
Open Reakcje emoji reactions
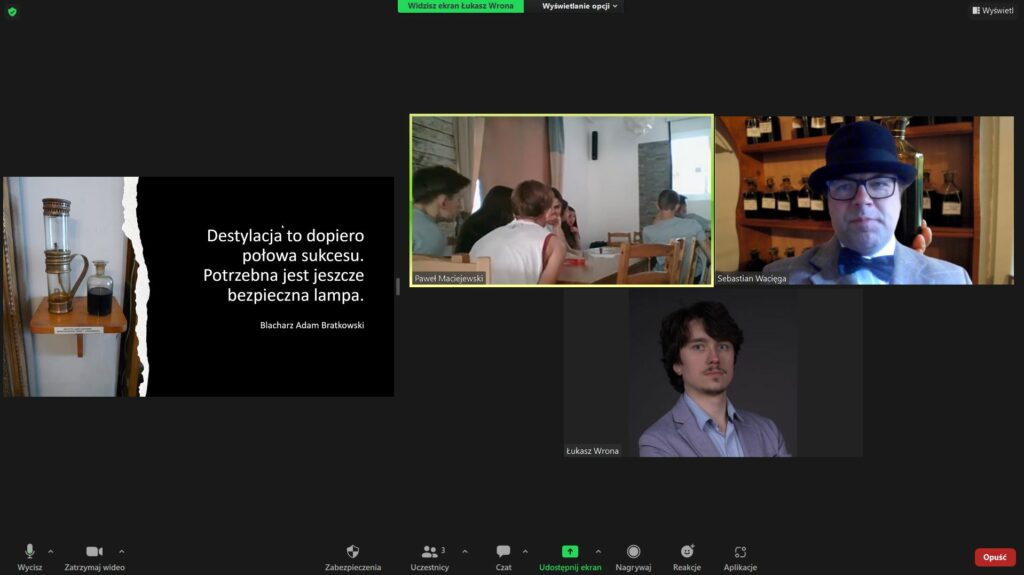(x=687, y=552)
